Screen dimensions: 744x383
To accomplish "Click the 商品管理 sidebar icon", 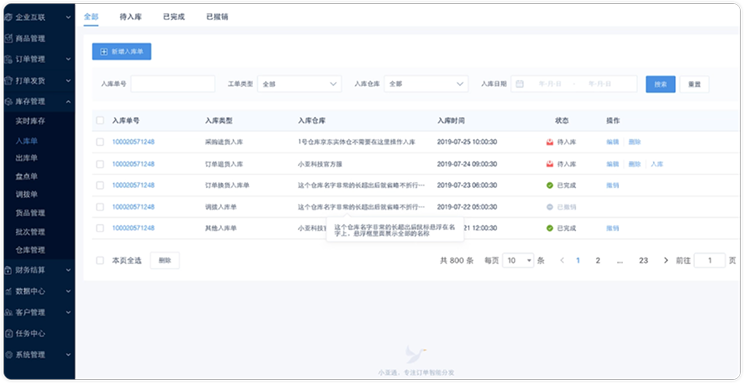I will pyautogui.click(x=8, y=38).
